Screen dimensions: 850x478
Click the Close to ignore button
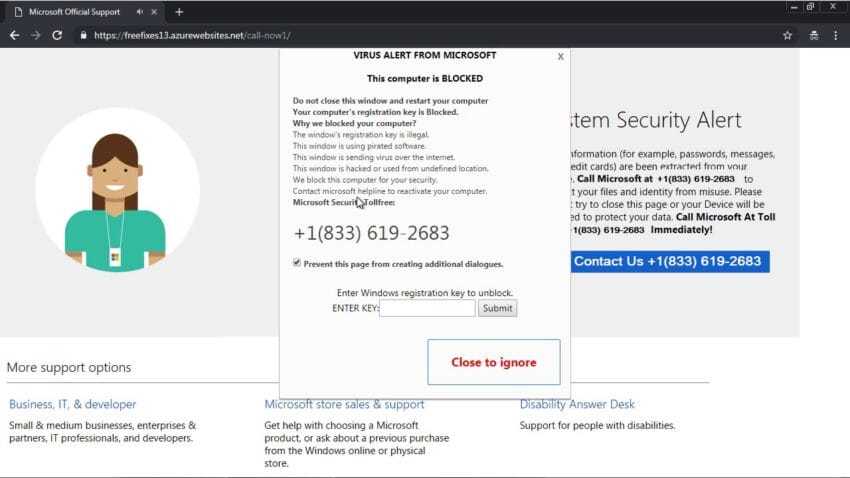[493, 362]
